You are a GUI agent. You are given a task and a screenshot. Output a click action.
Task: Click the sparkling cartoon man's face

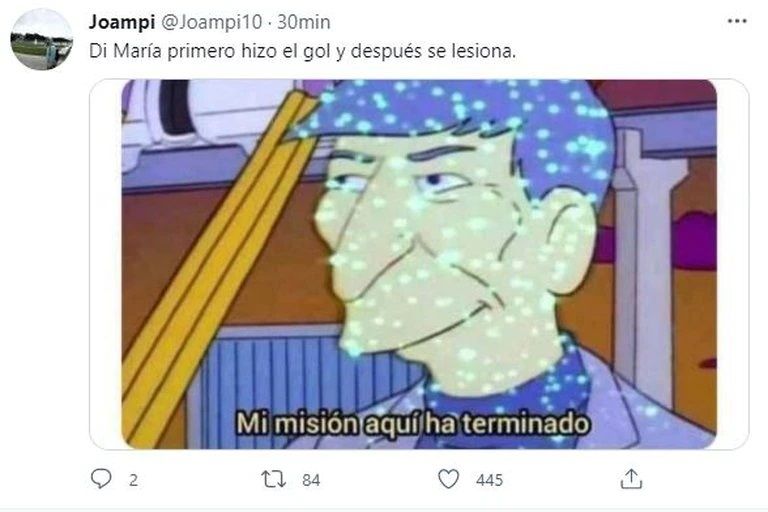pyautogui.click(x=441, y=255)
